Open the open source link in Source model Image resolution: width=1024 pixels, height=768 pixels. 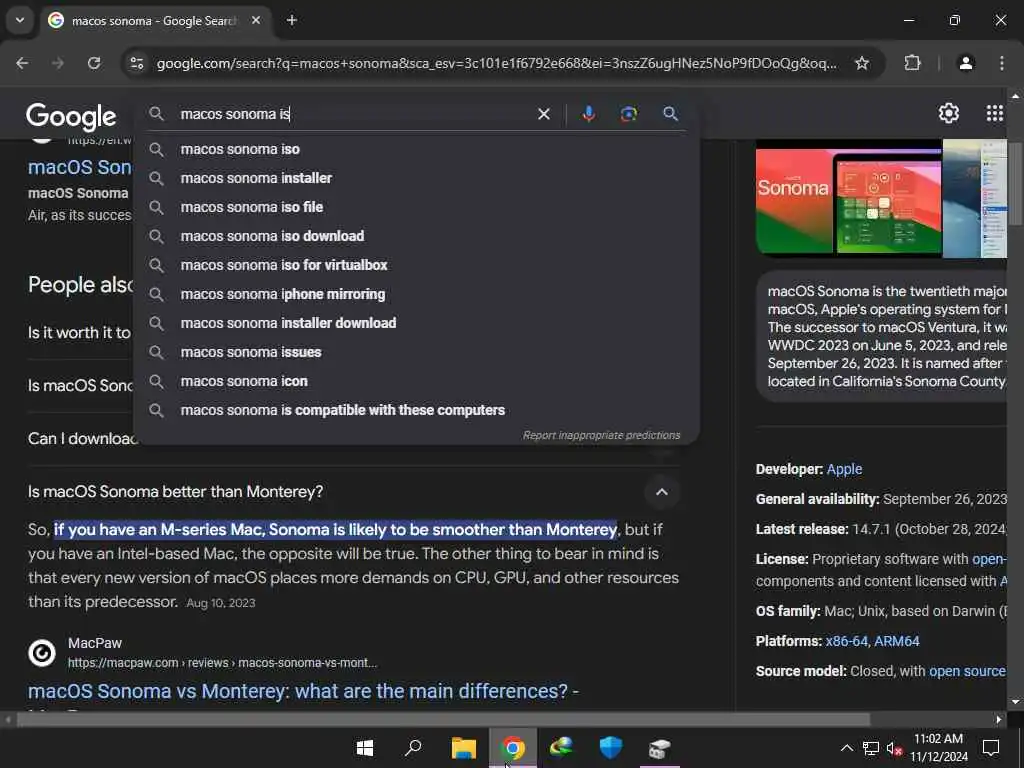pos(967,671)
